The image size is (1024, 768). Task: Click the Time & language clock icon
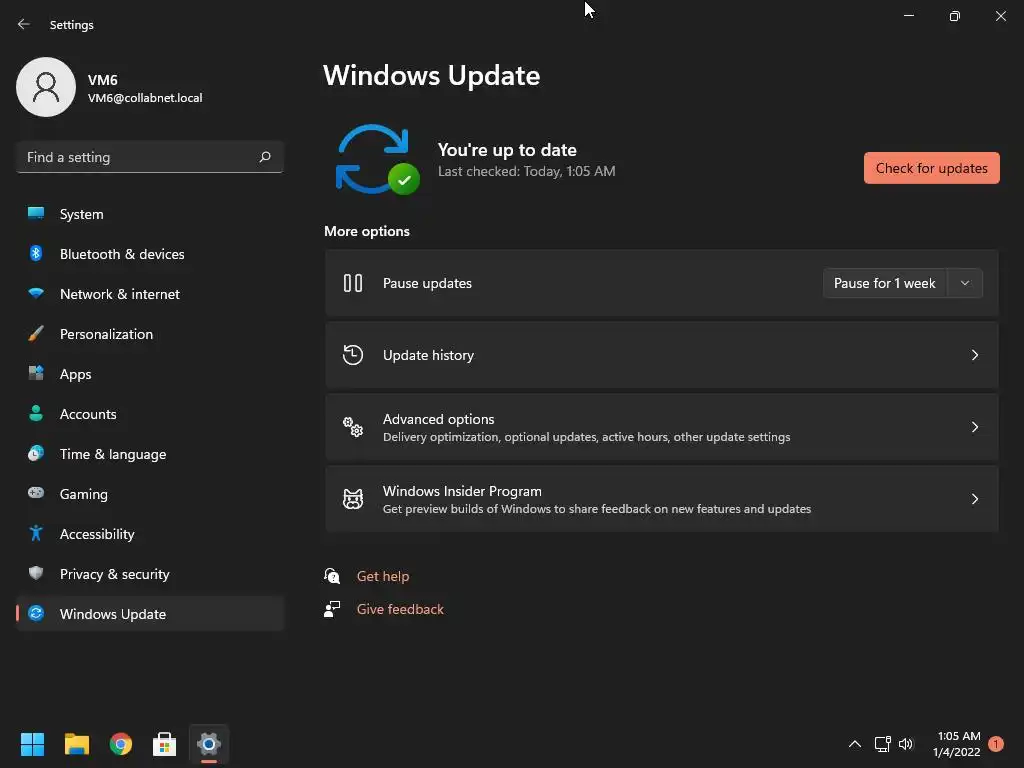36,453
